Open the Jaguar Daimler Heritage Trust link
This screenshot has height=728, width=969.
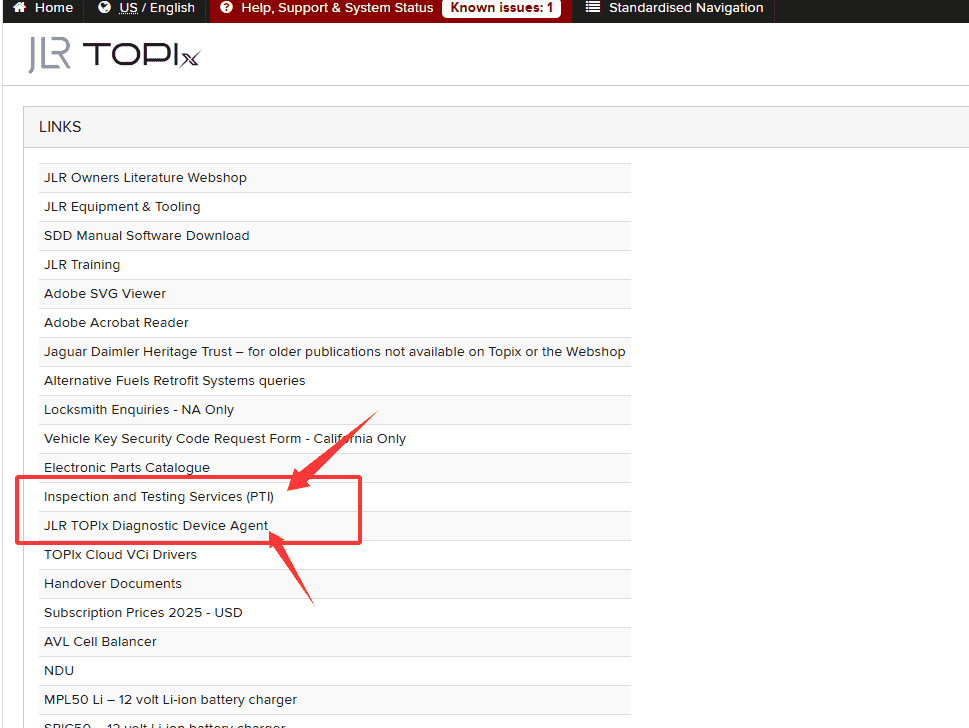pyautogui.click(x=334, y=352)
